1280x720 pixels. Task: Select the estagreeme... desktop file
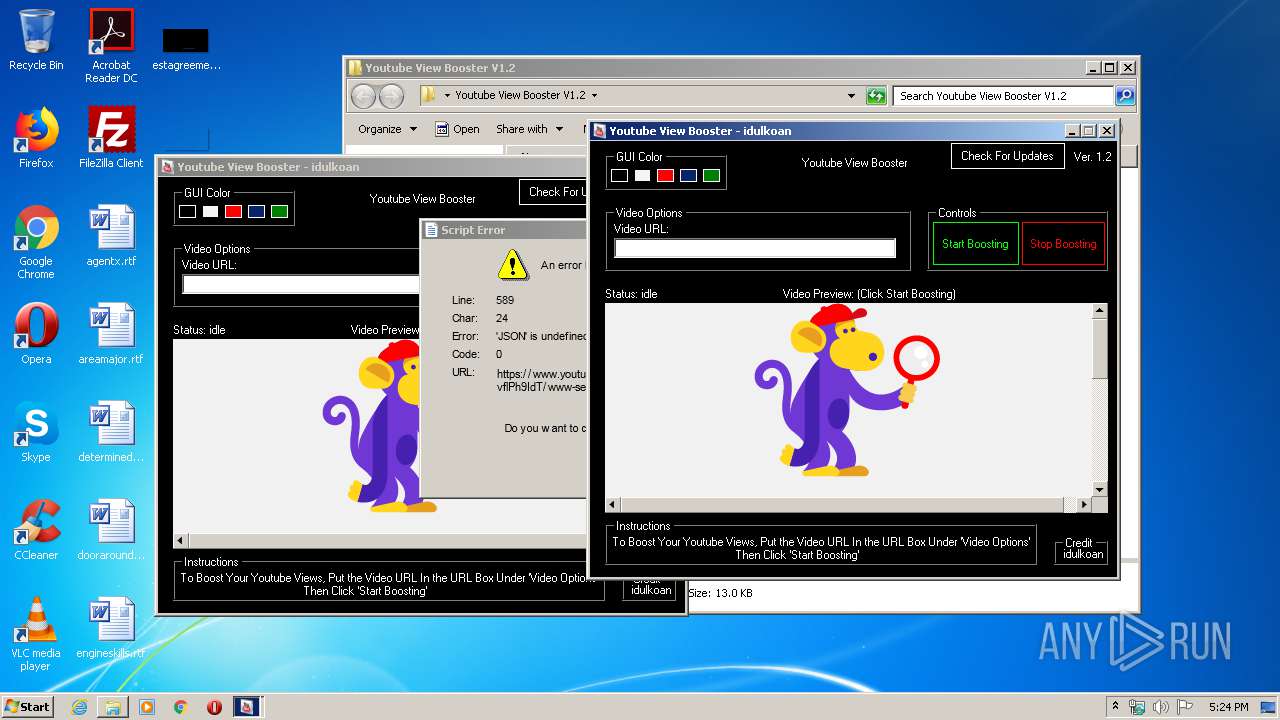point(186,48)
